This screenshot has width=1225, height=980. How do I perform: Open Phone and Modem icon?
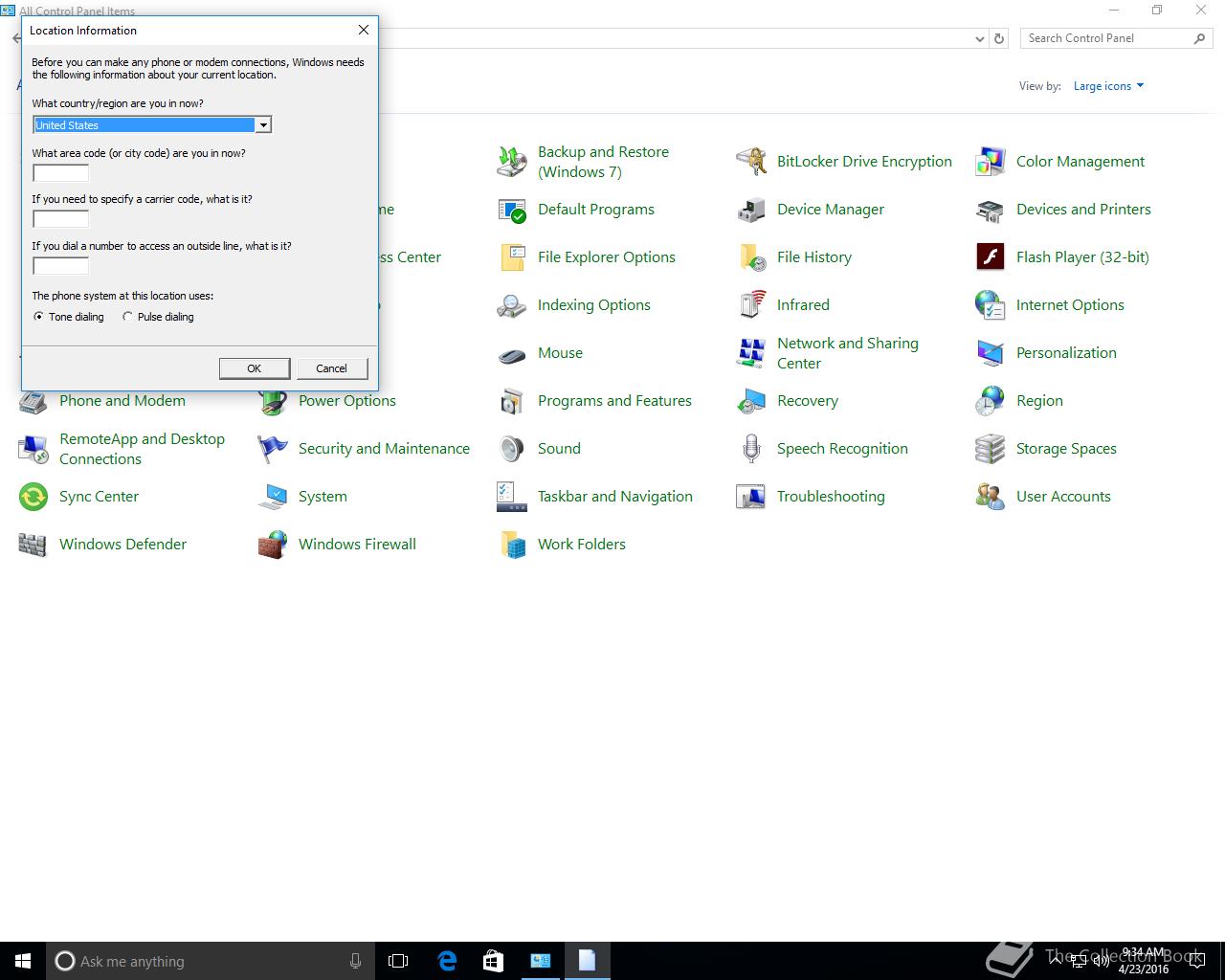pyautogui.click(x=33, y=403)
